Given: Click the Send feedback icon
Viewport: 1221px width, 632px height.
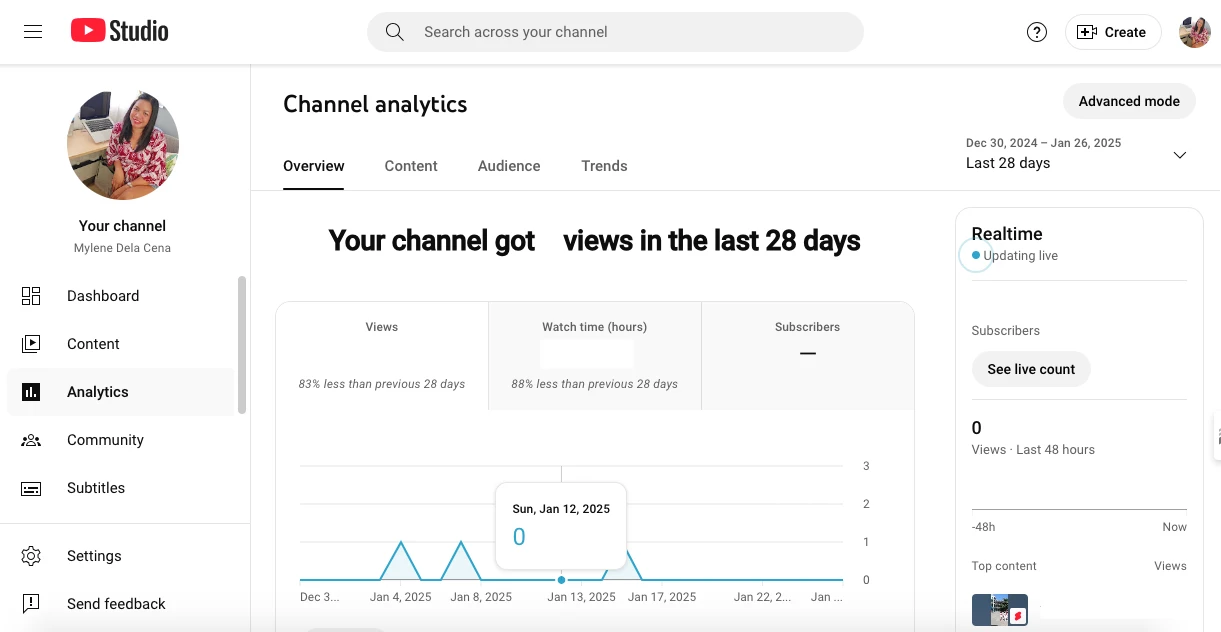Looking at the screenshot, I should pos(31,604).
